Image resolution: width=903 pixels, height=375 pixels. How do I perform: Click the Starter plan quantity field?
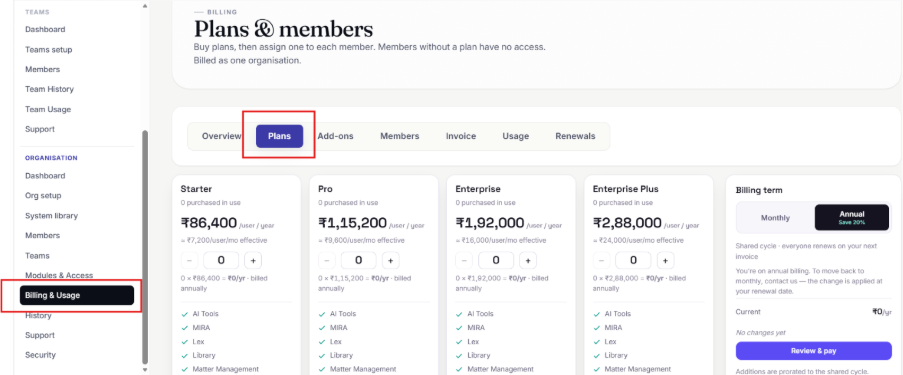coord(221,260)
